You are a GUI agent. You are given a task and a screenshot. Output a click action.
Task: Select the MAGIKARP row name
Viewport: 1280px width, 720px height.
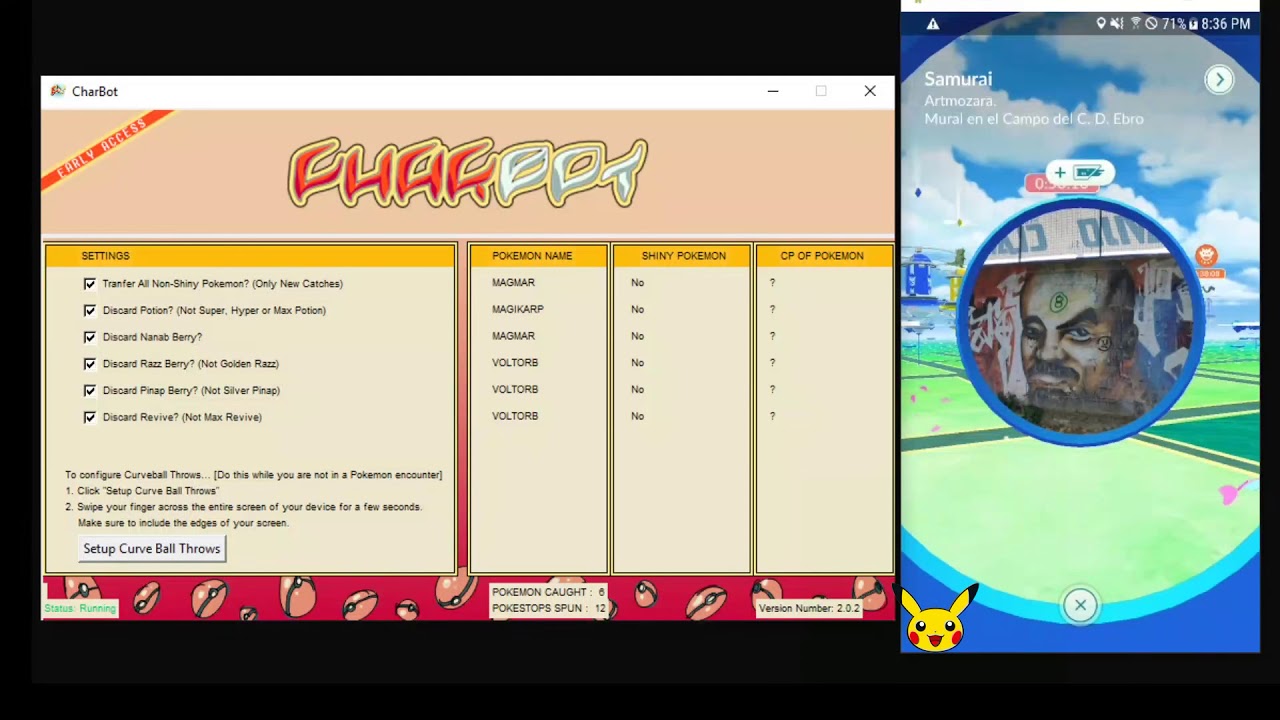click(518, 309)
